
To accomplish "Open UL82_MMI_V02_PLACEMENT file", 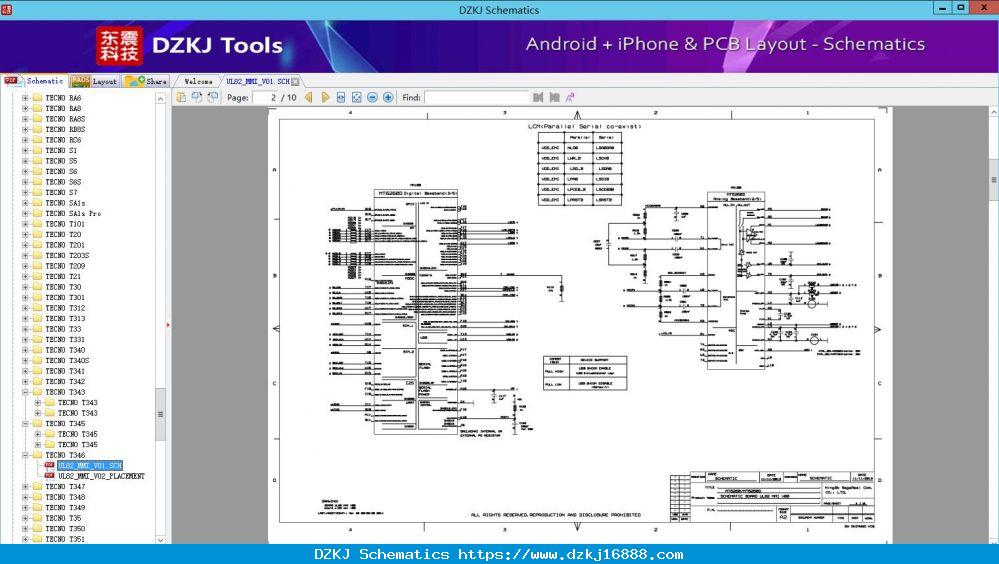I will pyautogui.click(x=101, y=476).
